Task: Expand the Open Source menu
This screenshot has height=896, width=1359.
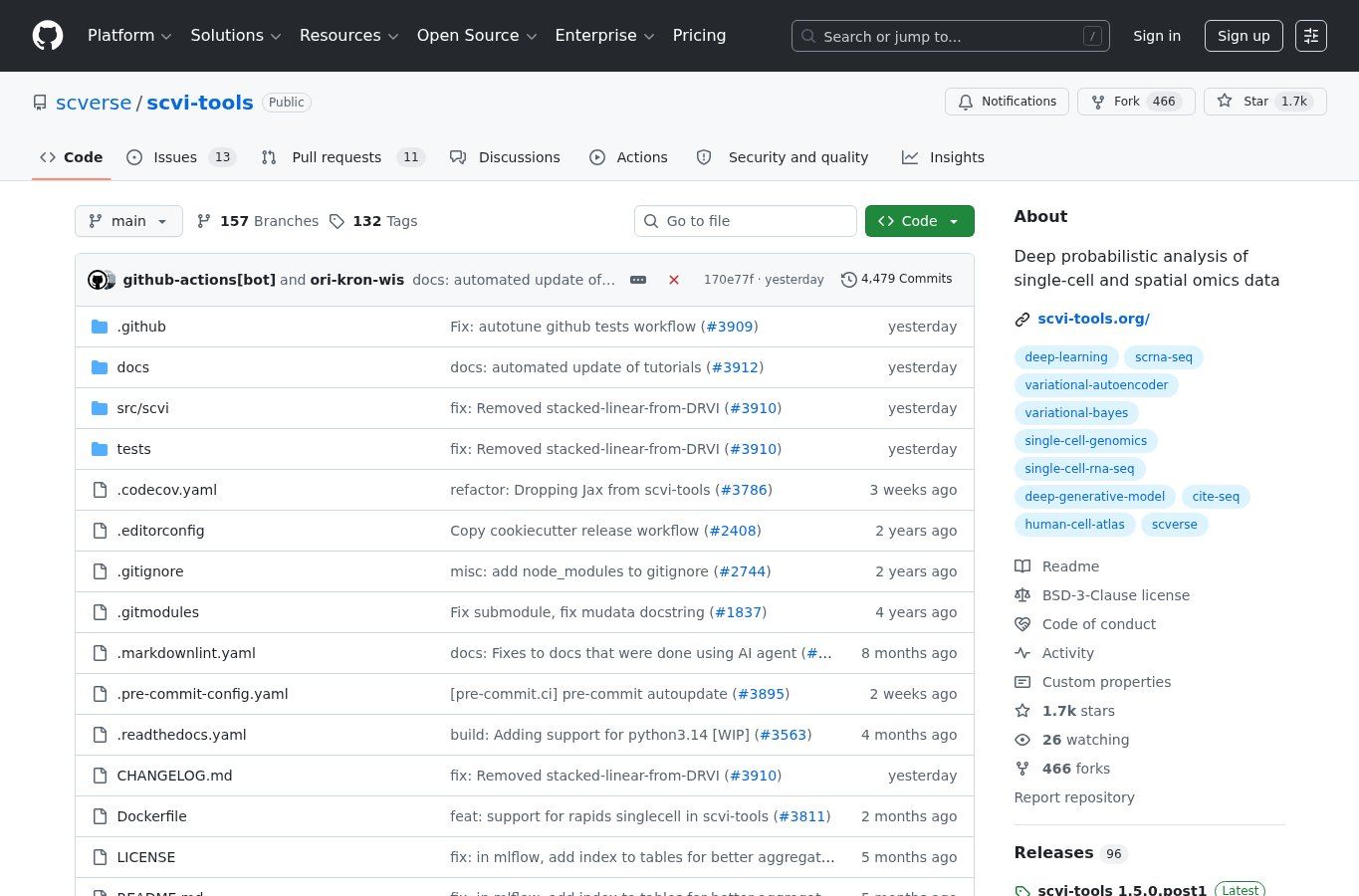Action: coord(477,36)
